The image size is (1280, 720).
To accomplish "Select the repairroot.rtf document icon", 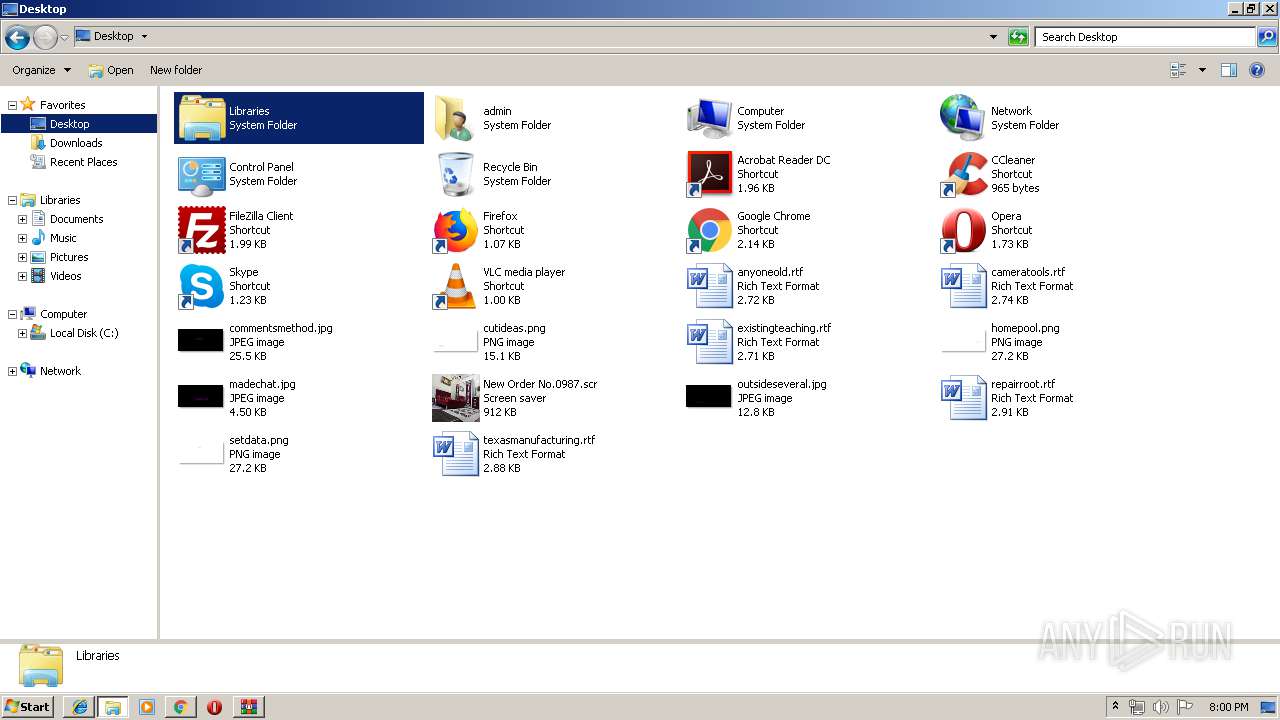I will click(x=964, y=398).
